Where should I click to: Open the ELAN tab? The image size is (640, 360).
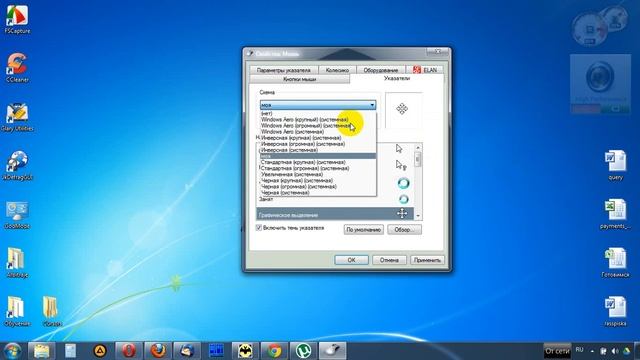click(424, 70)
